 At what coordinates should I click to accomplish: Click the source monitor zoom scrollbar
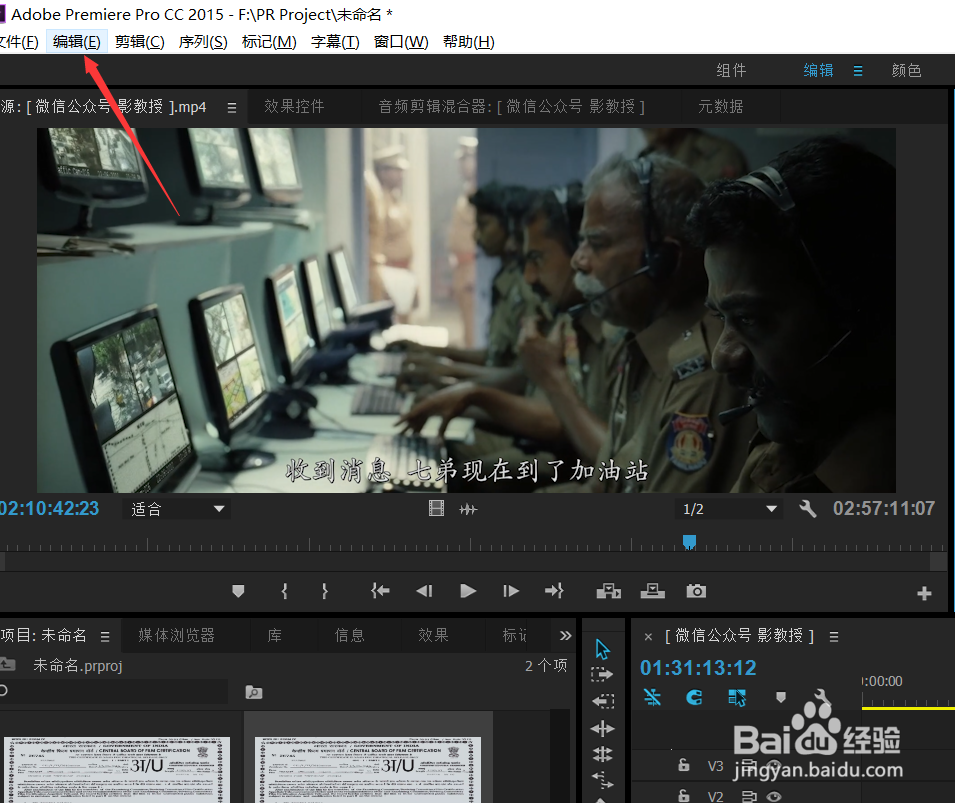[x=468, y=561]
